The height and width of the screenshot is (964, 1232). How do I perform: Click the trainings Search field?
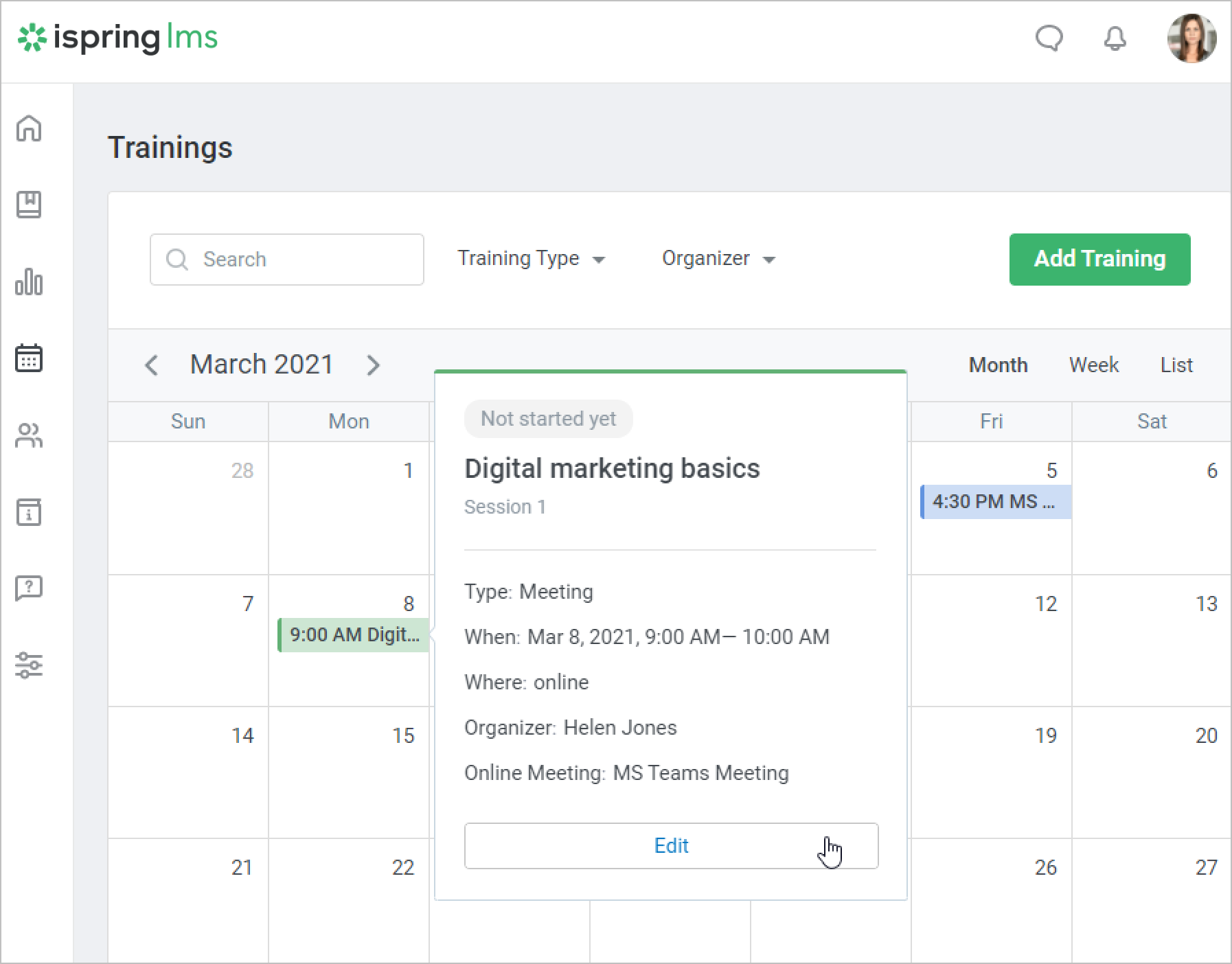[x=287, y=260]
